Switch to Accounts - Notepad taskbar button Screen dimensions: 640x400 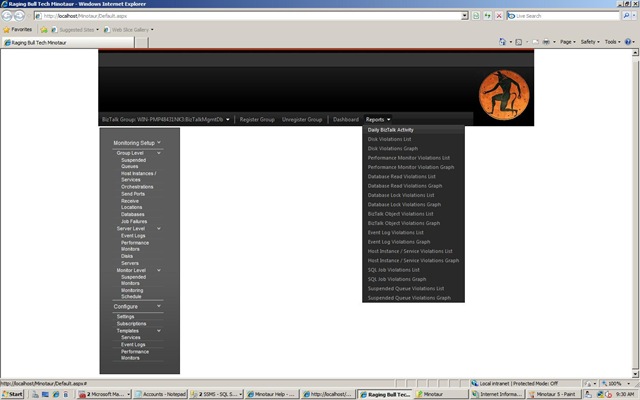pyautogui.click(x=160, y=394)
